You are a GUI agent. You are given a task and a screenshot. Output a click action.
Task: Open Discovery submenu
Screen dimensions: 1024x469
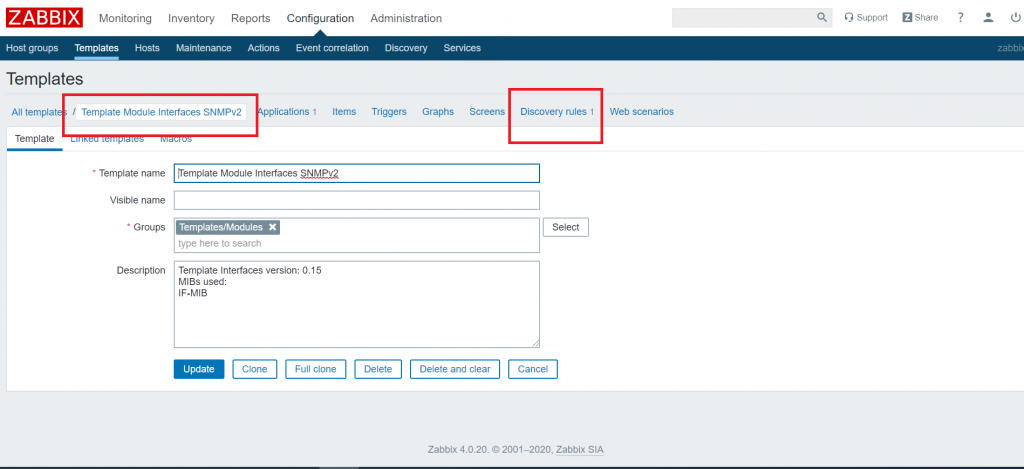pos(406,48)
